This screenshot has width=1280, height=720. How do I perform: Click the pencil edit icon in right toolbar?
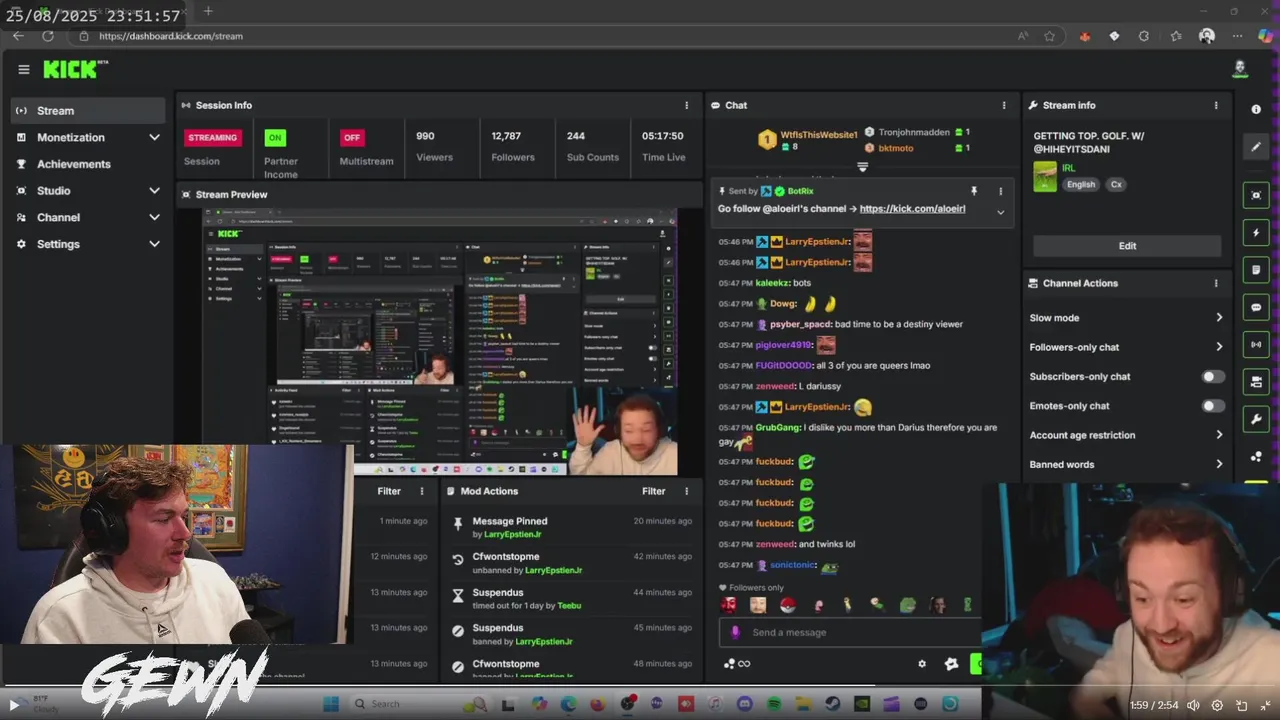coord(1256,147)
